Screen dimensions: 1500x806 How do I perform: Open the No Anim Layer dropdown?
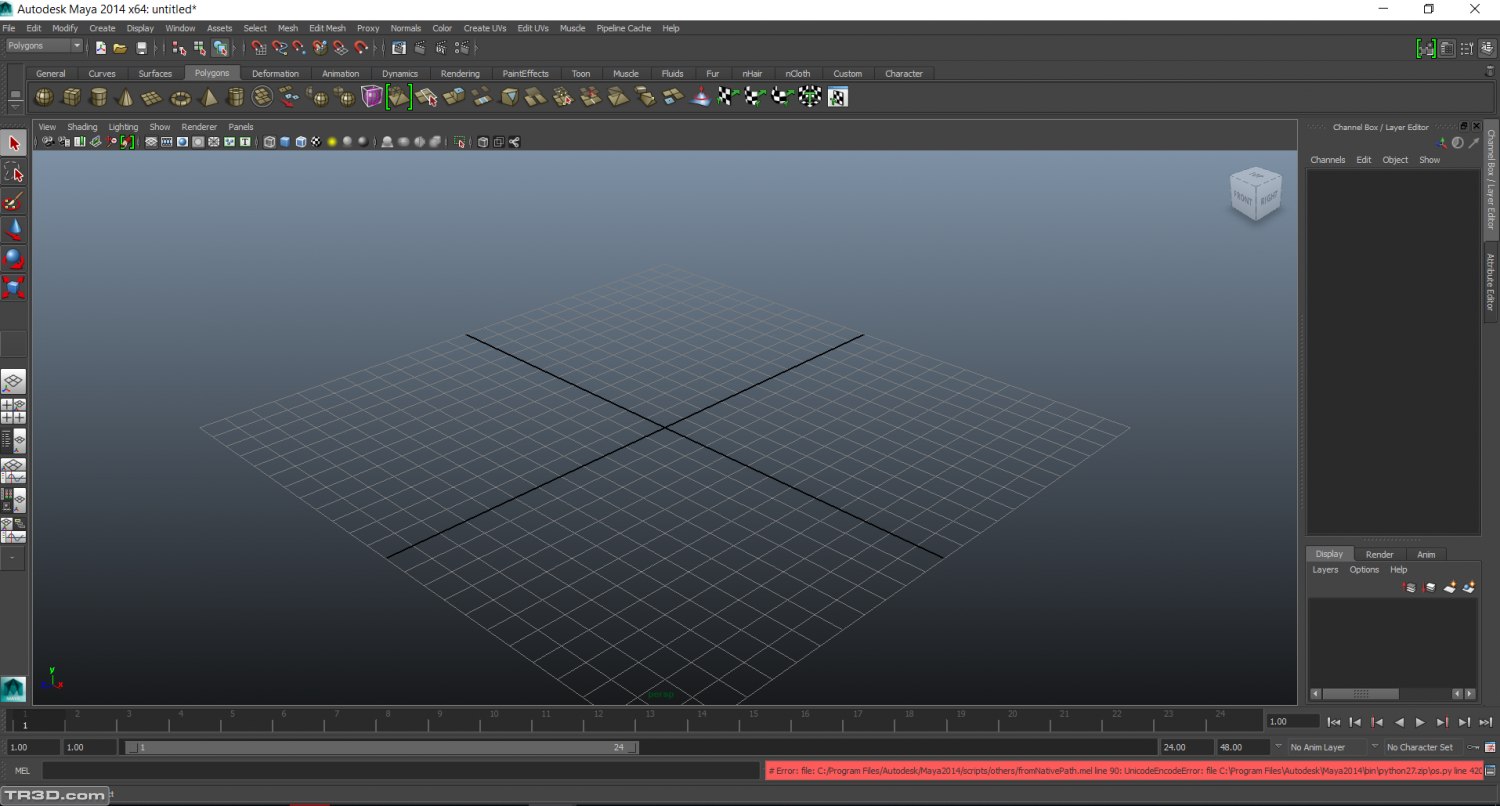[1325, 747]
